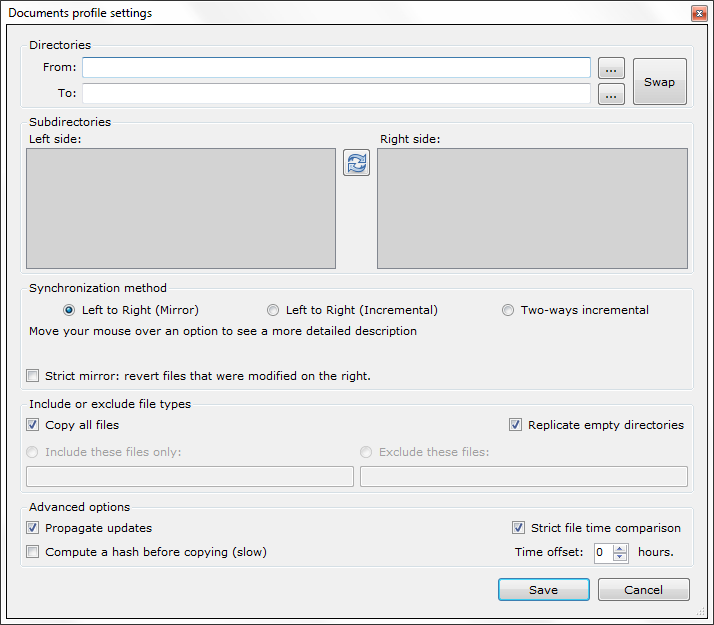Enable Compute a hash before copying

coord(34,552)
